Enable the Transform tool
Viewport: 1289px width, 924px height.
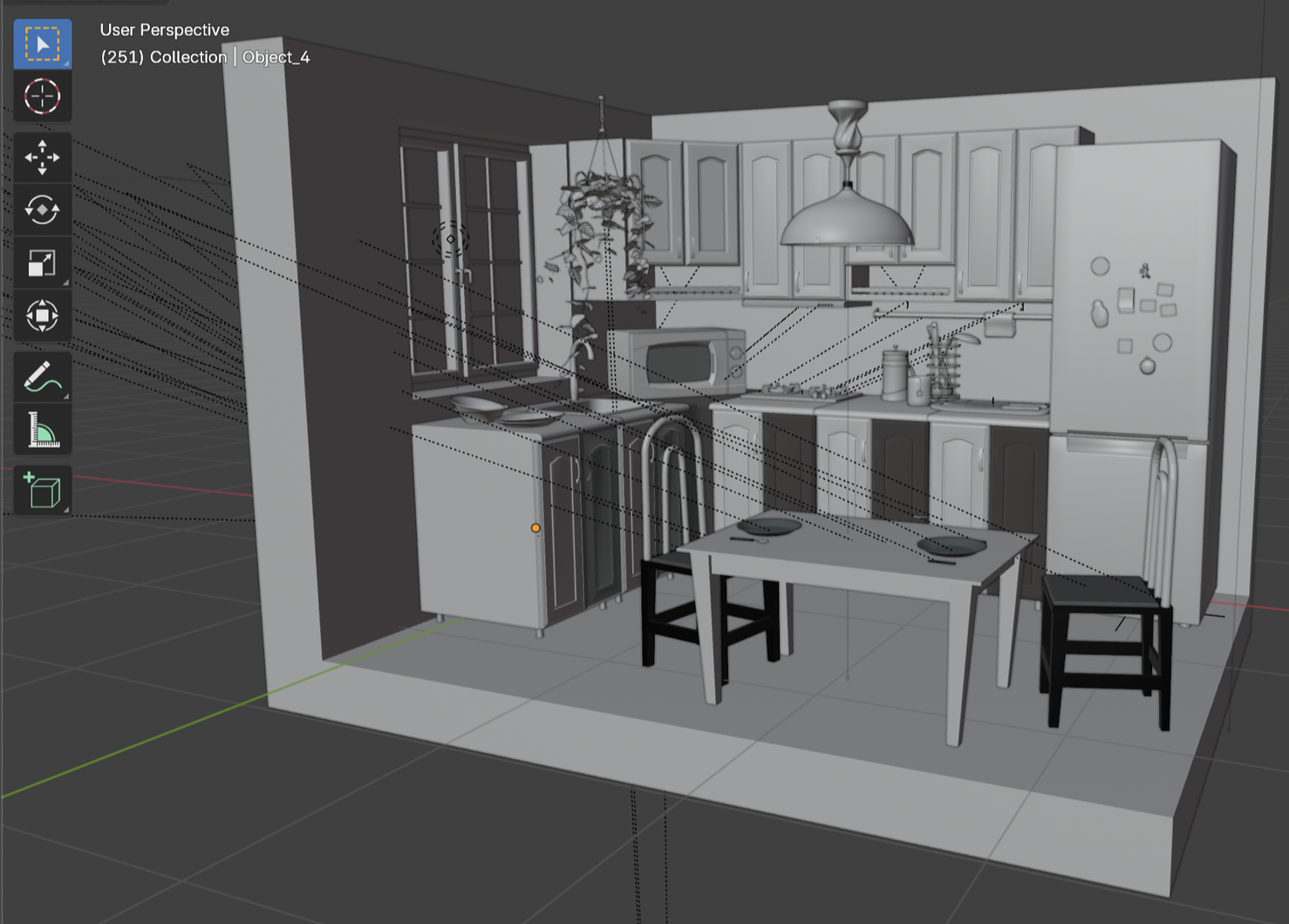pos(42,316)
